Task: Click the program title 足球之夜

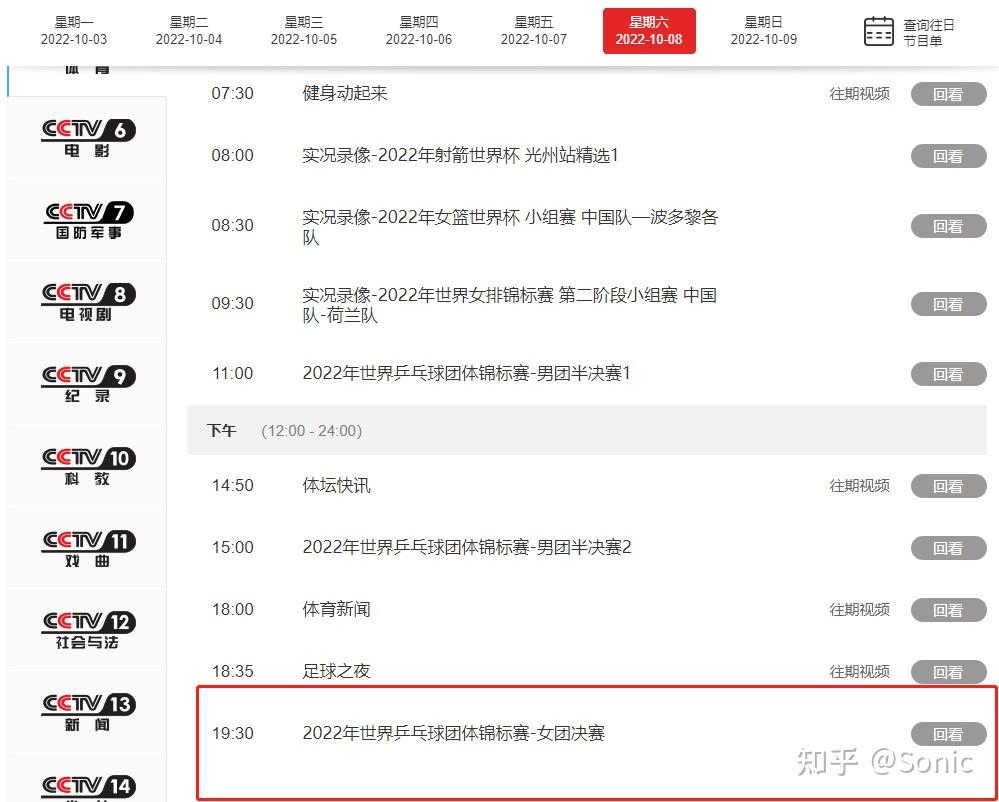Action: tap(336, 670)
